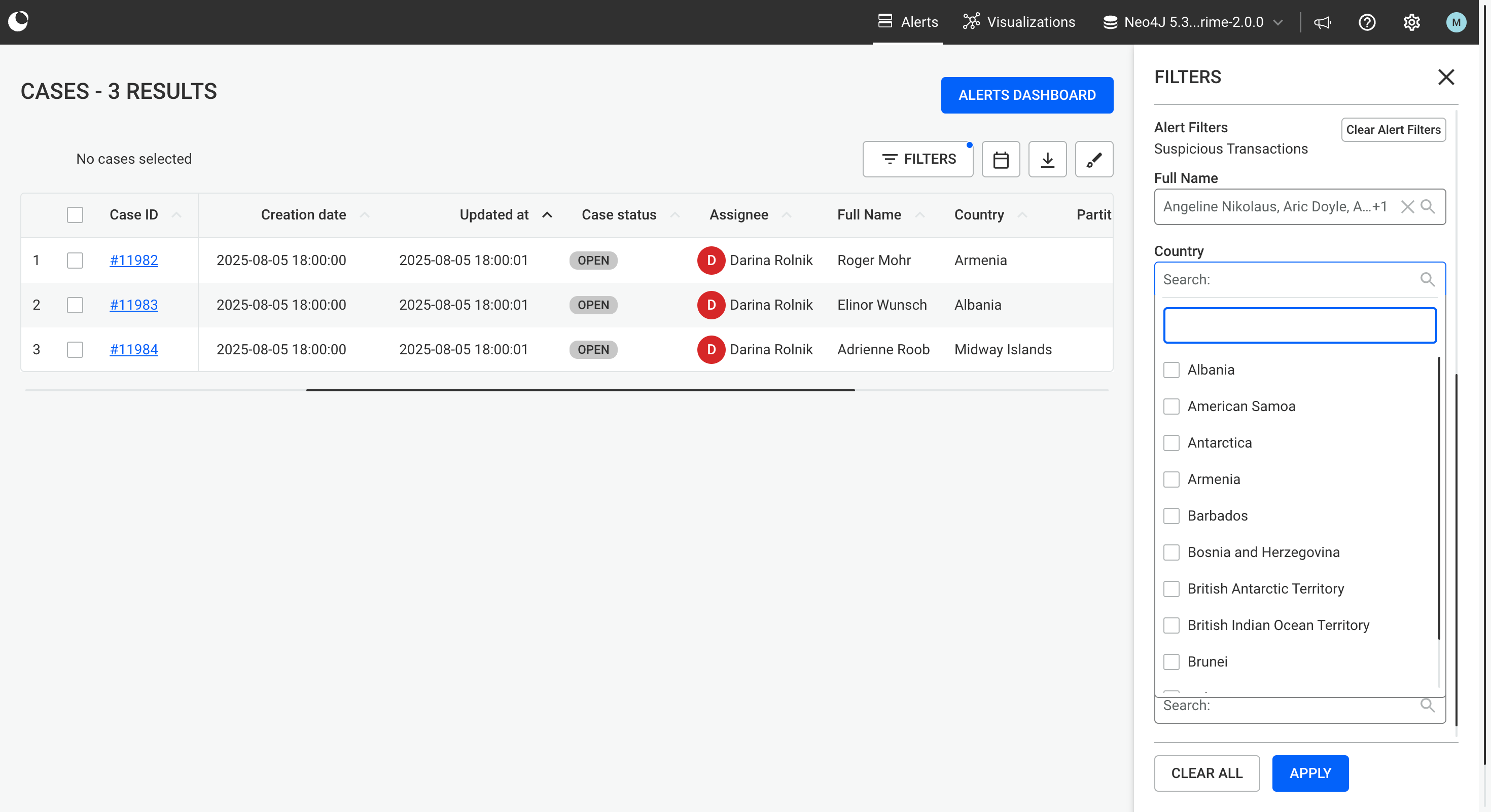Select the checkbox for case #11983
This screenshot has width=1491, height=812.
pos(75,305)
